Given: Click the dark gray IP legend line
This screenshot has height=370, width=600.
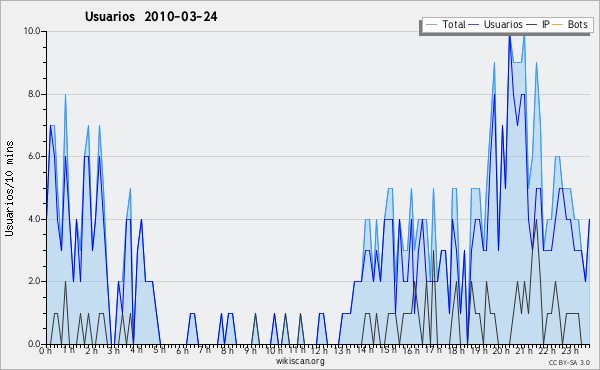Looking at the screenshot, I should 532,25.
